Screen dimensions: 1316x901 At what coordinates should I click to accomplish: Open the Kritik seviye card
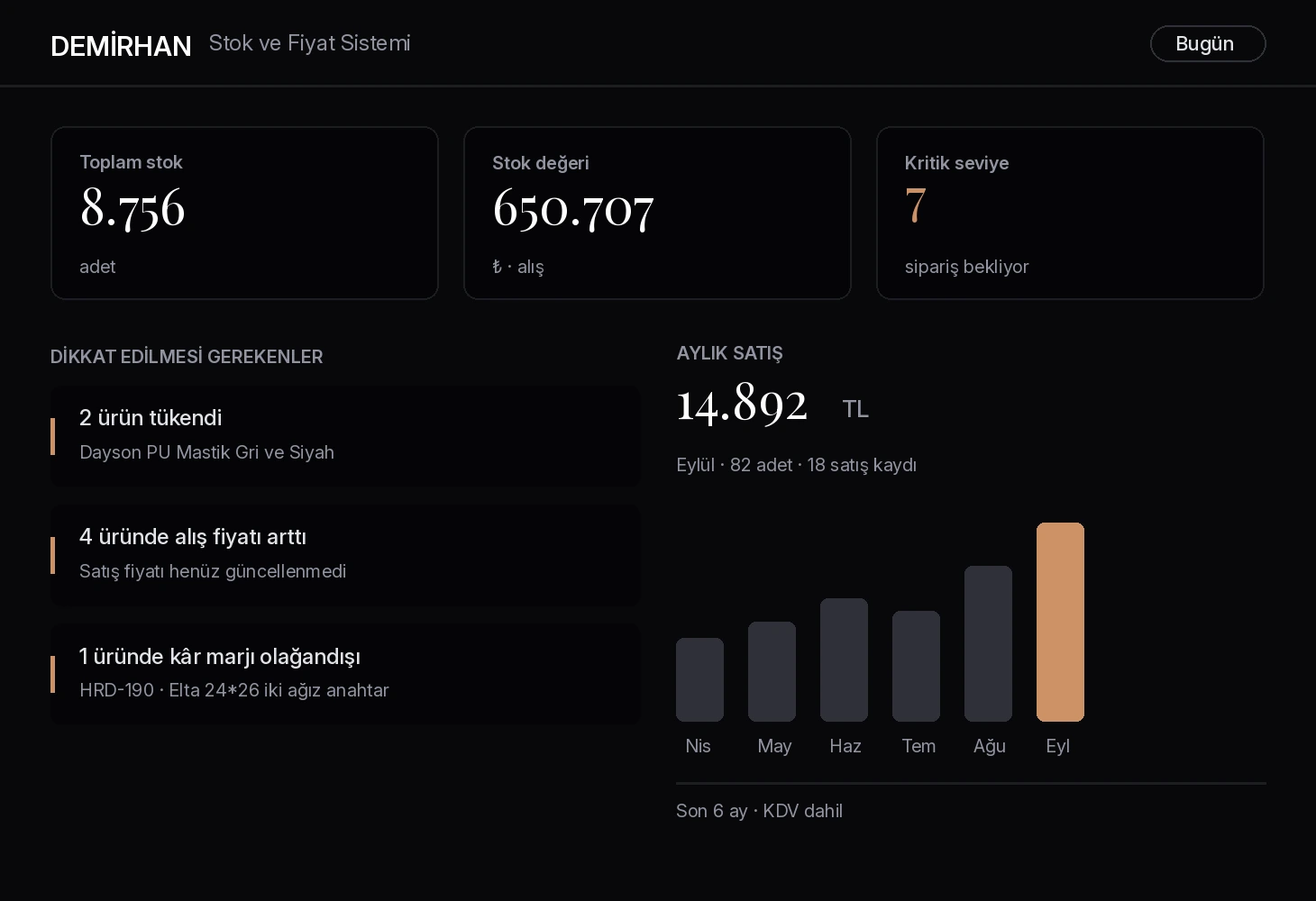[1070, 213]
